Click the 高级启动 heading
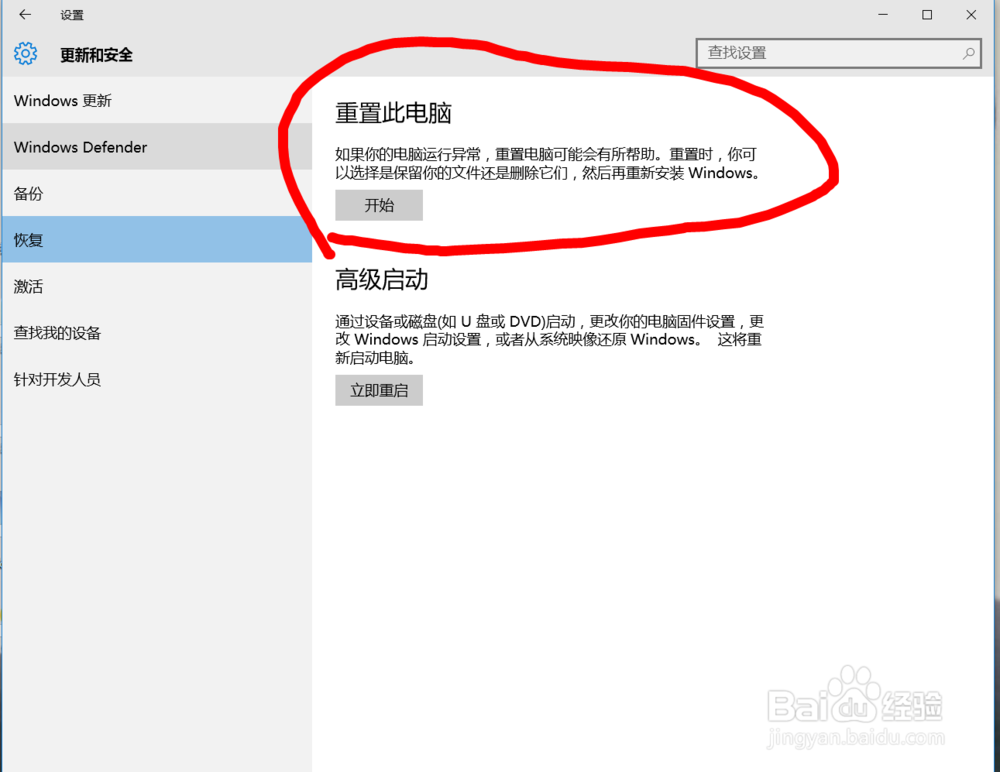This screenshot has width=1000, height=772. tap(381, 279)
